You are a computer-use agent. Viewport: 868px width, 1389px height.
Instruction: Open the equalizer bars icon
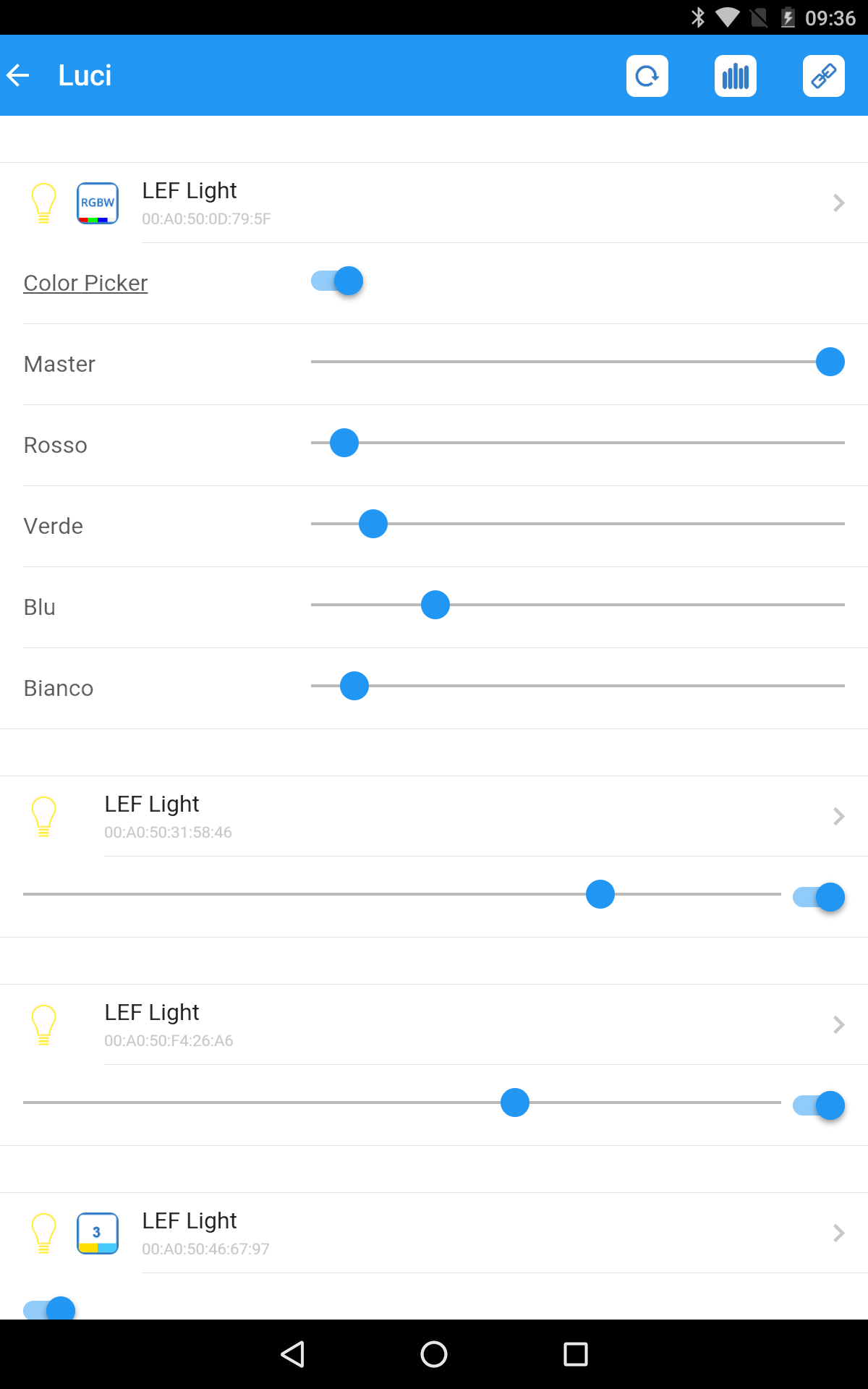pyautogui.click(x=735, y=75)
